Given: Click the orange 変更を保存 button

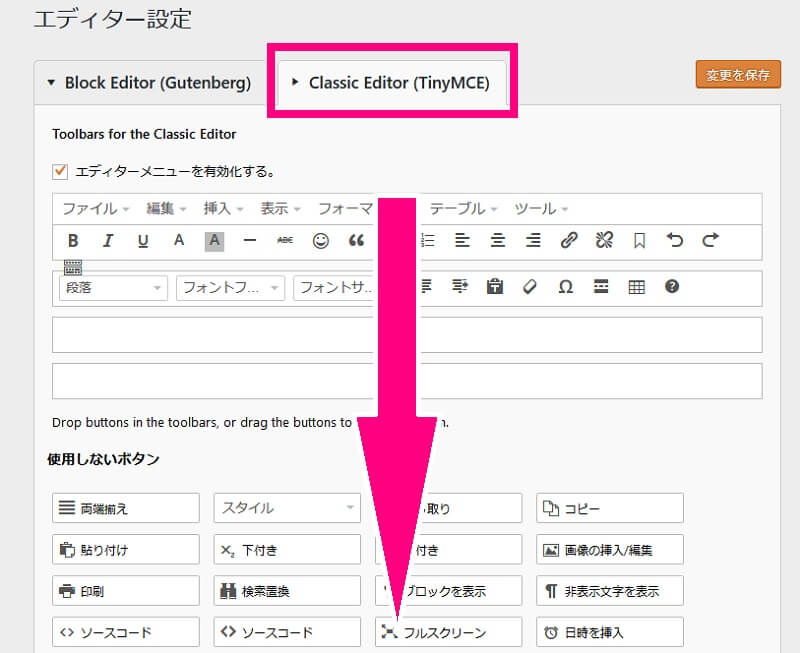Looking at the screenshot, I should (738, 75).
